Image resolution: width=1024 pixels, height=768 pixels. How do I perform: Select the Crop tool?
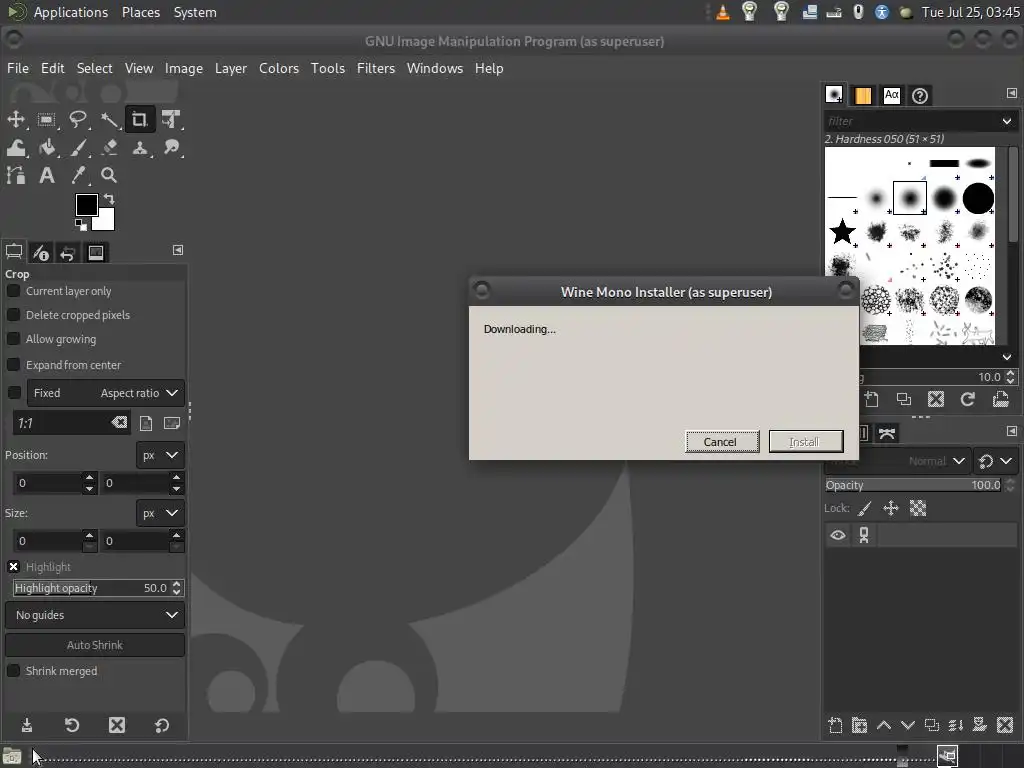tap(140, 120)
